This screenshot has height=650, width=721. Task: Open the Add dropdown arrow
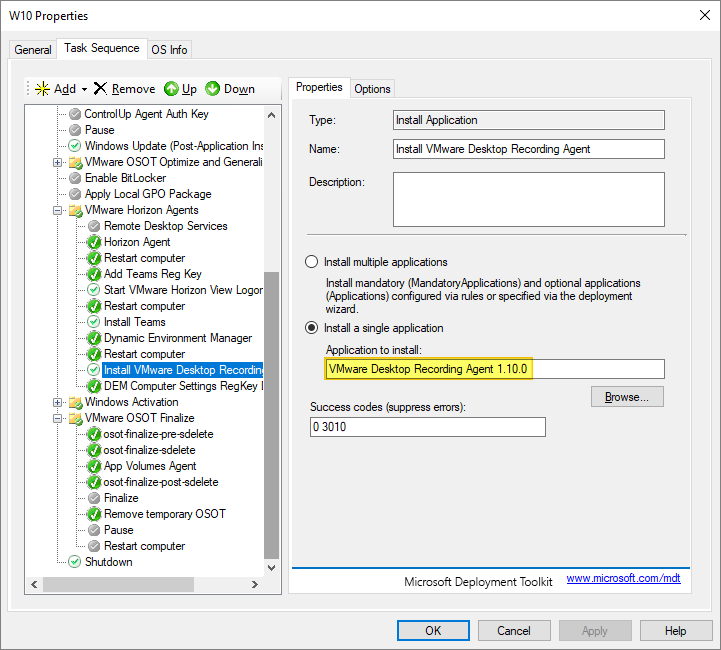tap(85, 89)
